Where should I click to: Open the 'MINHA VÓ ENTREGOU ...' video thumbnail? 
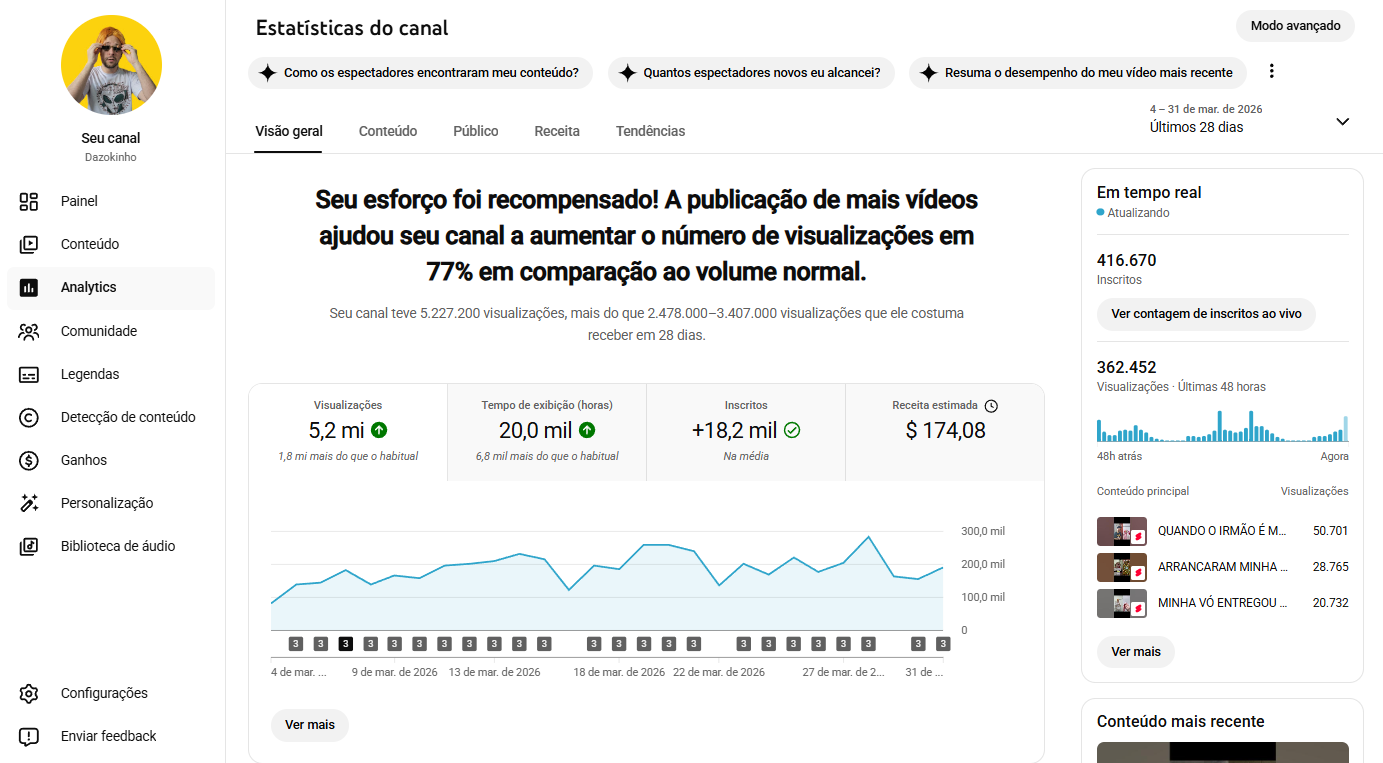pos(1121,603)
